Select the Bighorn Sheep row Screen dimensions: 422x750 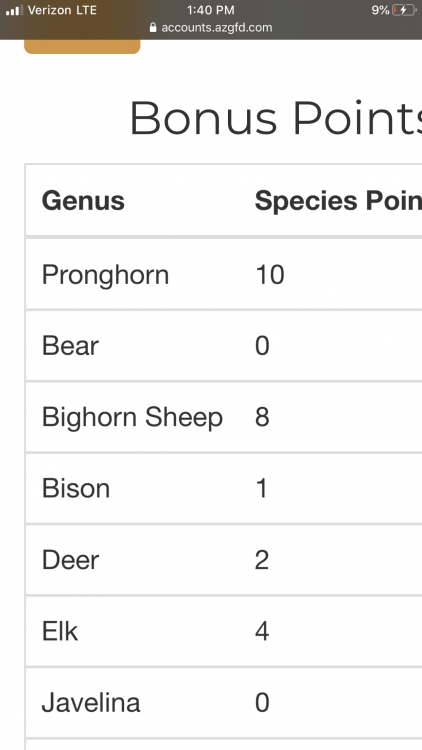pos(224,417)
